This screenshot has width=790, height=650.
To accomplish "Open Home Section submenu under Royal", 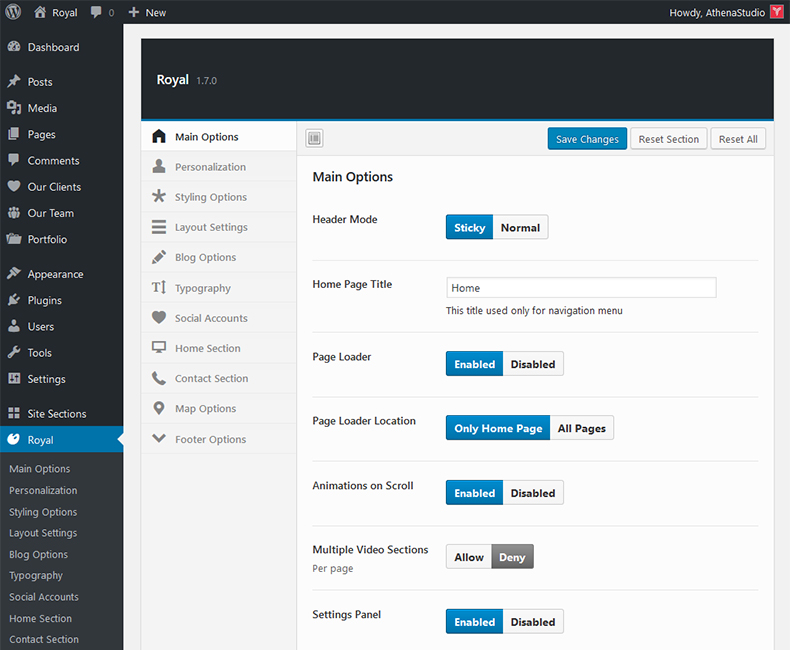I will click(x=40, y=618).
